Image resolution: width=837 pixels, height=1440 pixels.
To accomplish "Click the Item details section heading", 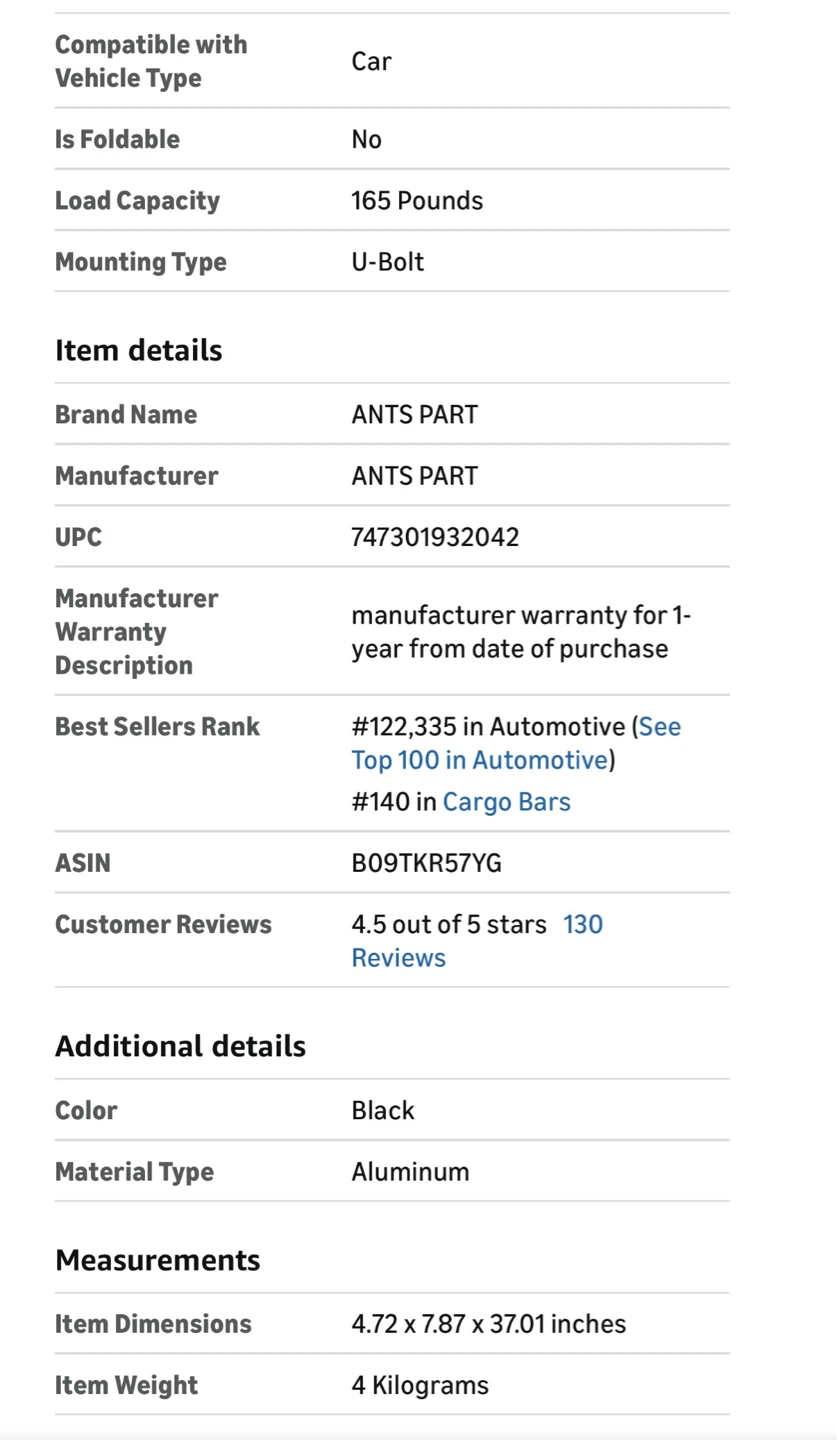I will click(138, 351).
